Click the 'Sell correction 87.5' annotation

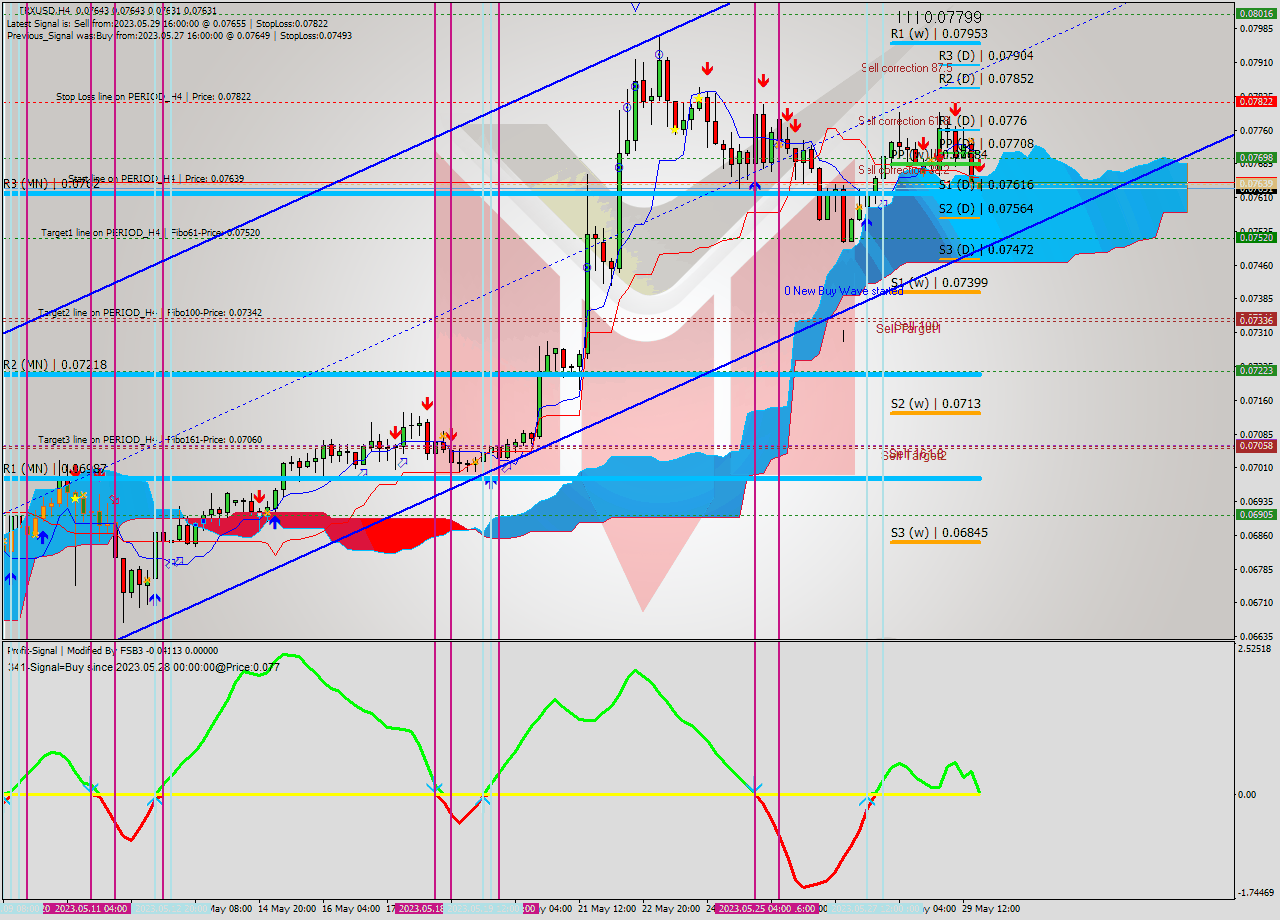point(907,68)
